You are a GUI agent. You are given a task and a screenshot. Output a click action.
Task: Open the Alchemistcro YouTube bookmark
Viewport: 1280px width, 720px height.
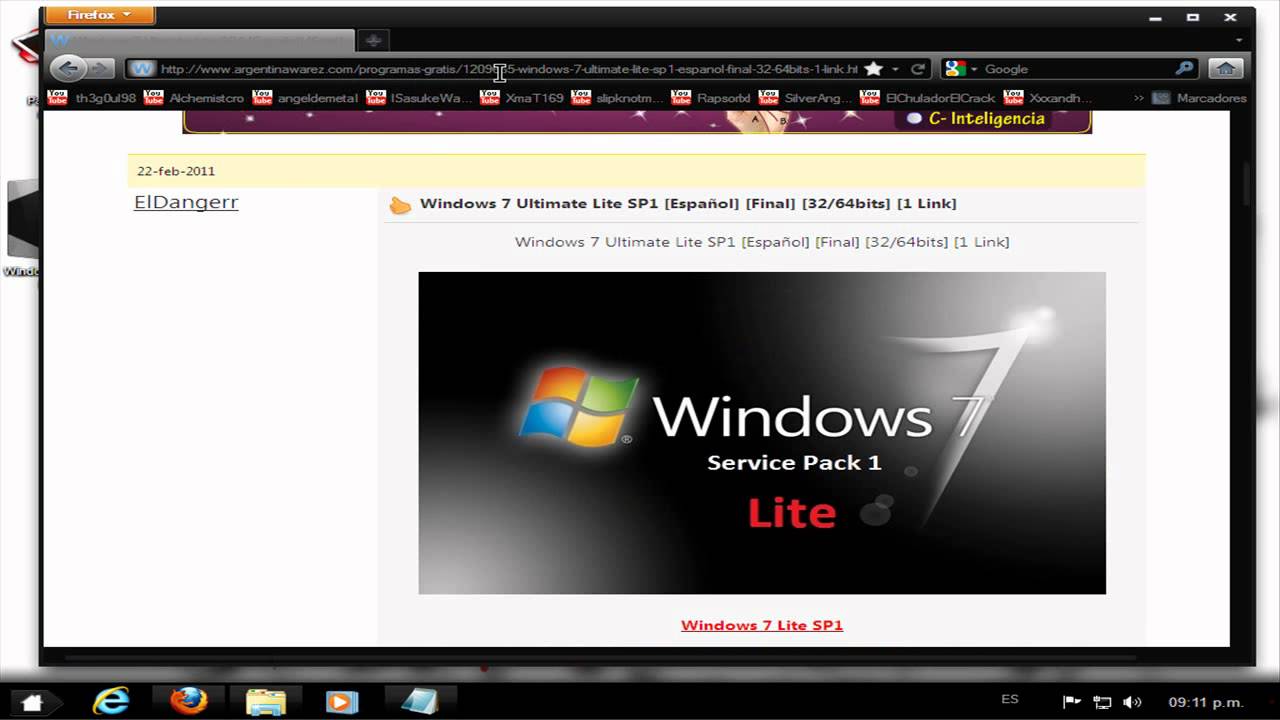(195, 98)
